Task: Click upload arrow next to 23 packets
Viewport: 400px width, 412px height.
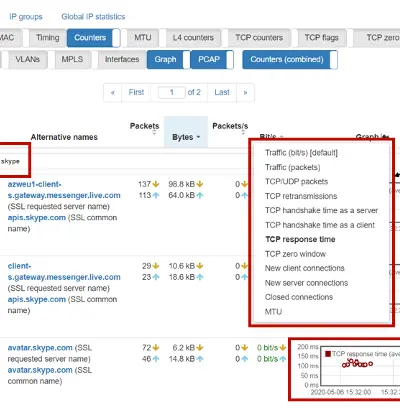Action: (x=156, y=277)
